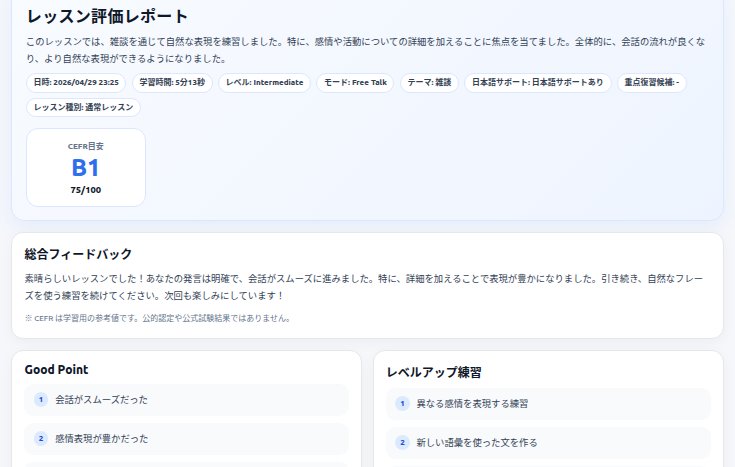Click the 素晴らしいレッスンでした feedback paragraph
The height and width of the screenshot is (467, 735).
click(364, 287)
